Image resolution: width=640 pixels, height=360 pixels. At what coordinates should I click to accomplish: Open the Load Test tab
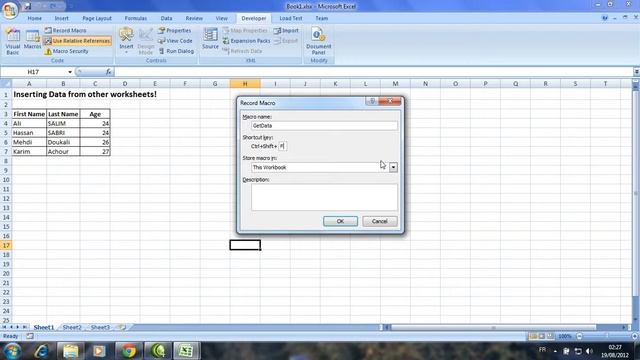pos(291,18)
